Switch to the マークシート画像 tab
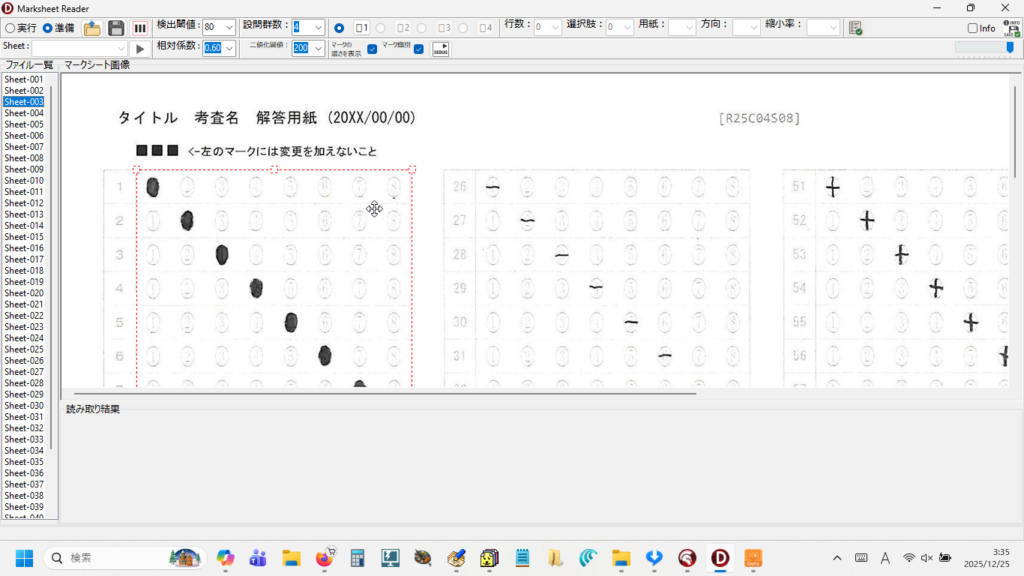 (97, 65)
